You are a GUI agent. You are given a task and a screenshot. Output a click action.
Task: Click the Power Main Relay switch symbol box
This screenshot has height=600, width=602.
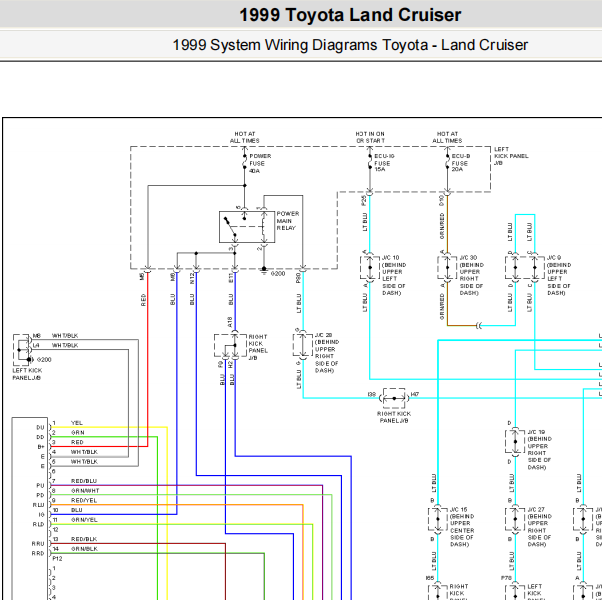click(247, 227)
